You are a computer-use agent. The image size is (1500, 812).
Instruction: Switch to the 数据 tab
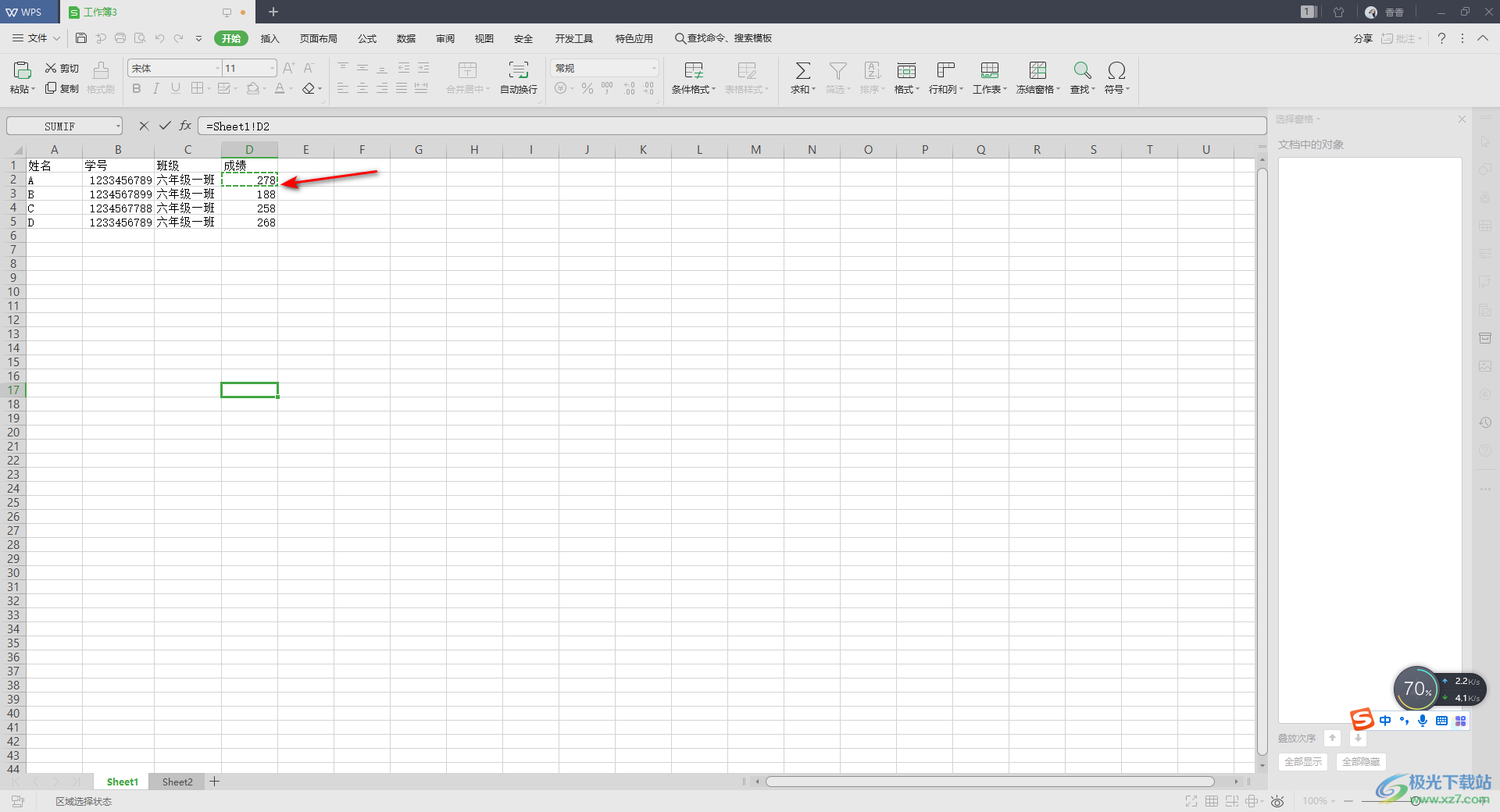click(406, 38)
